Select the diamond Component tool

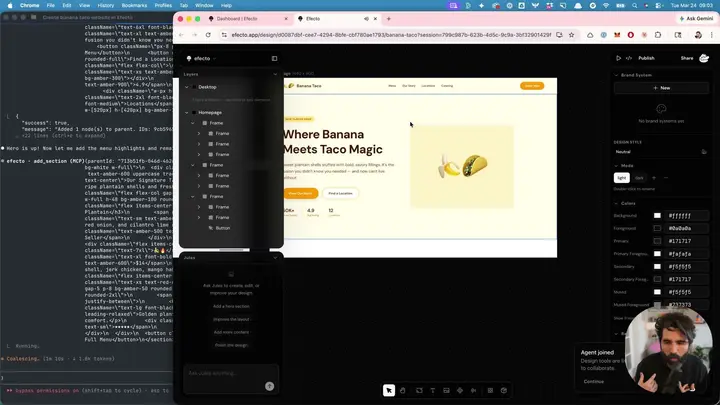tap(460, 390)
